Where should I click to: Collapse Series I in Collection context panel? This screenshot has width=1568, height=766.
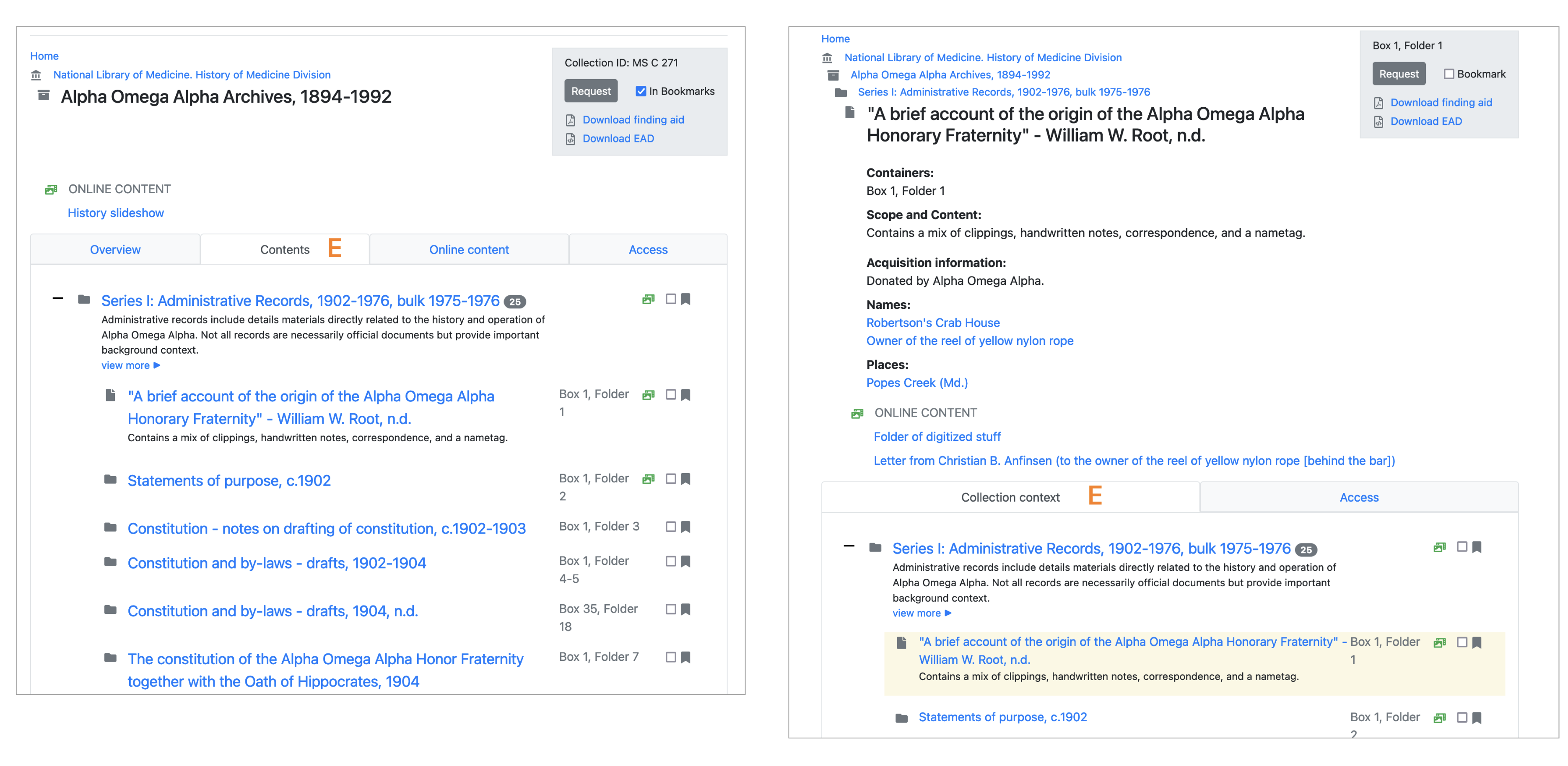[x=849, y=546]
